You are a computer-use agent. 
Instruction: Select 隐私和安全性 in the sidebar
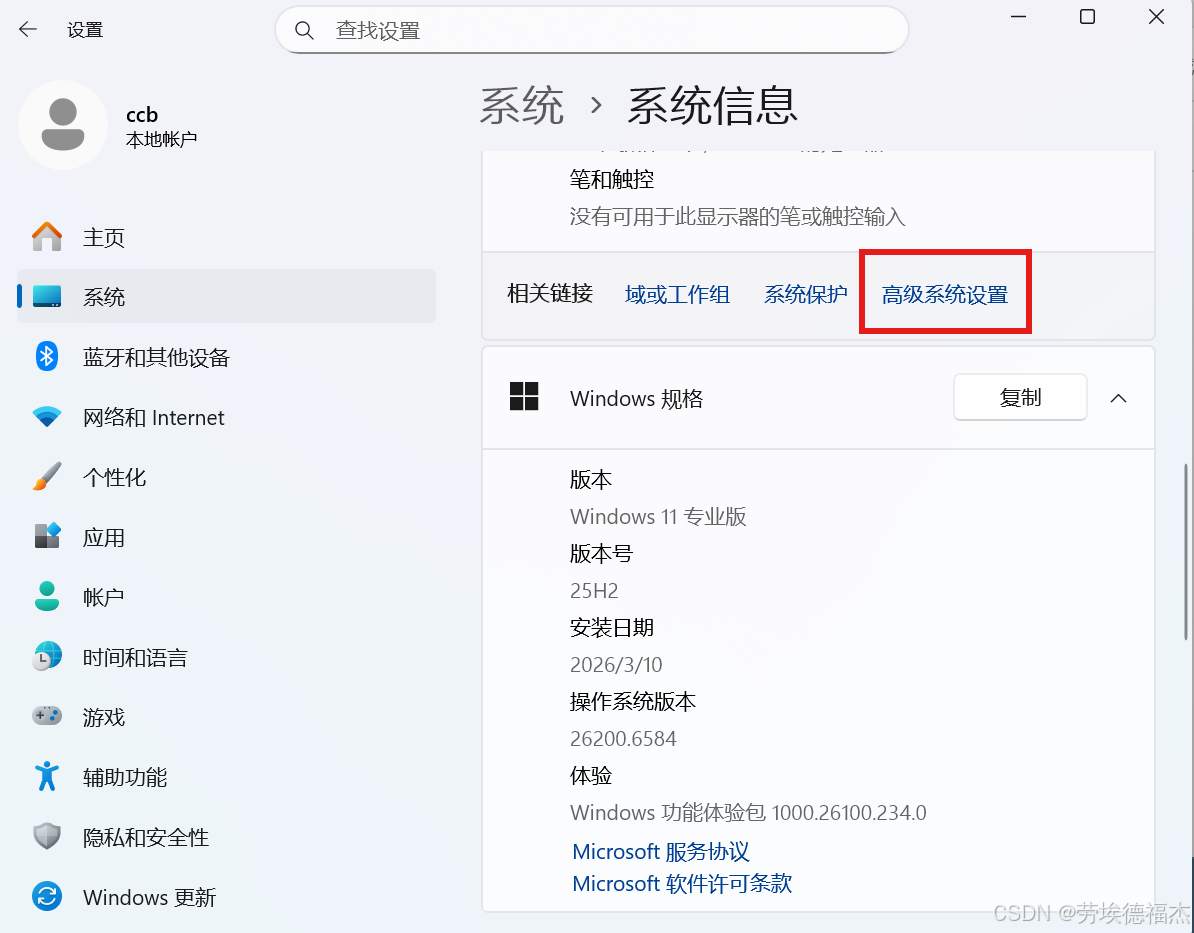226,836
